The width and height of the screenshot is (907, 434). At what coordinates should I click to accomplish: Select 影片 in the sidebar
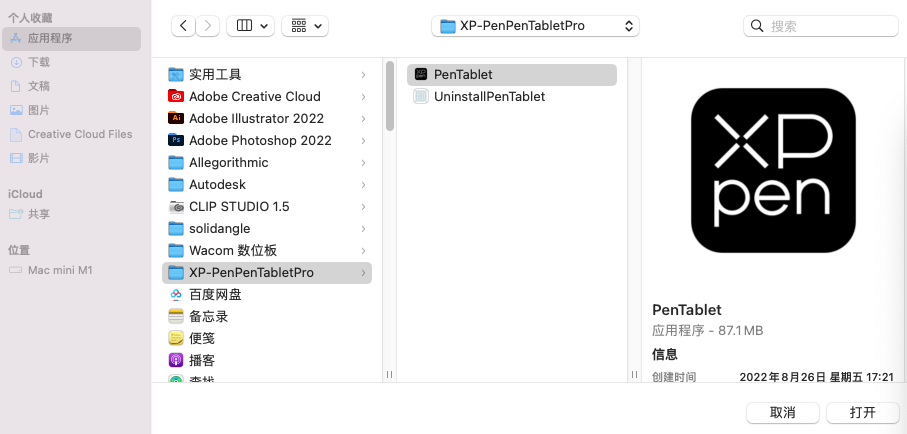pyautogui.click(x=71, y=158)
